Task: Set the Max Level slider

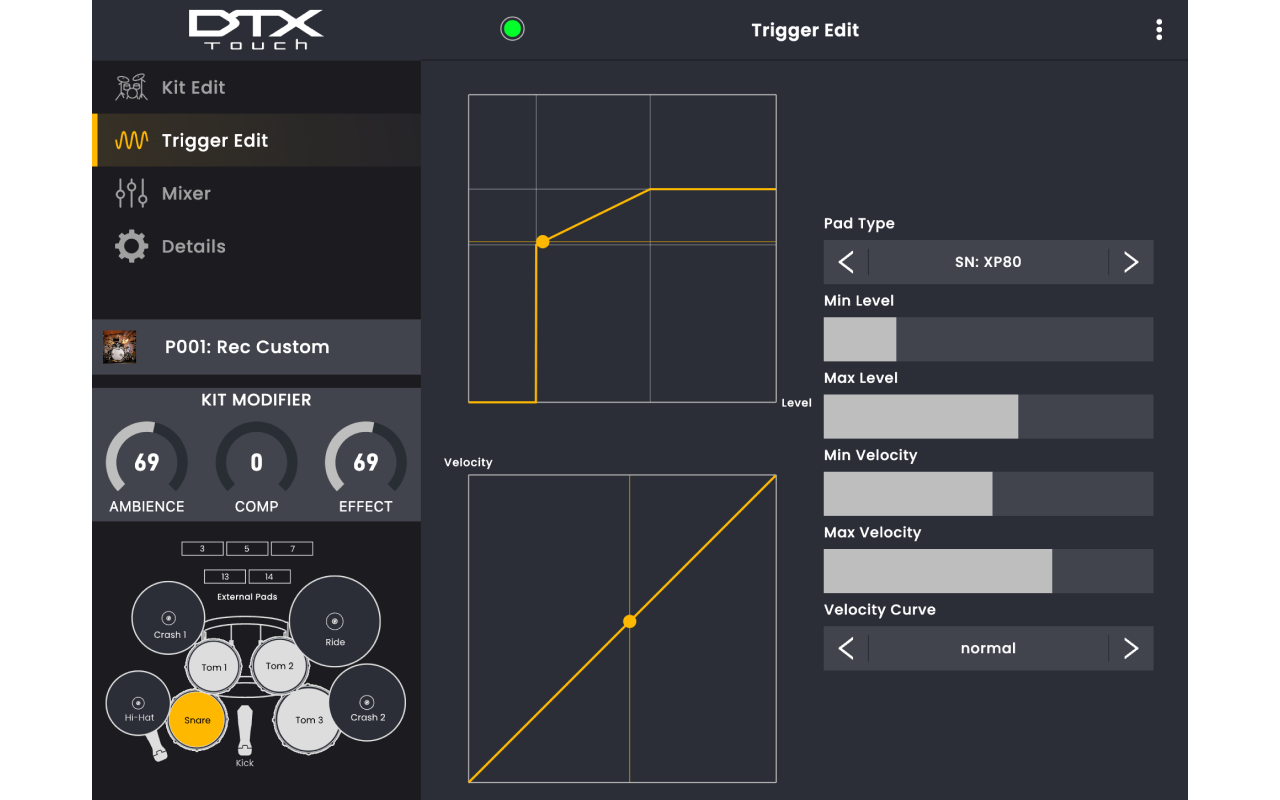Action: (988, 416)
